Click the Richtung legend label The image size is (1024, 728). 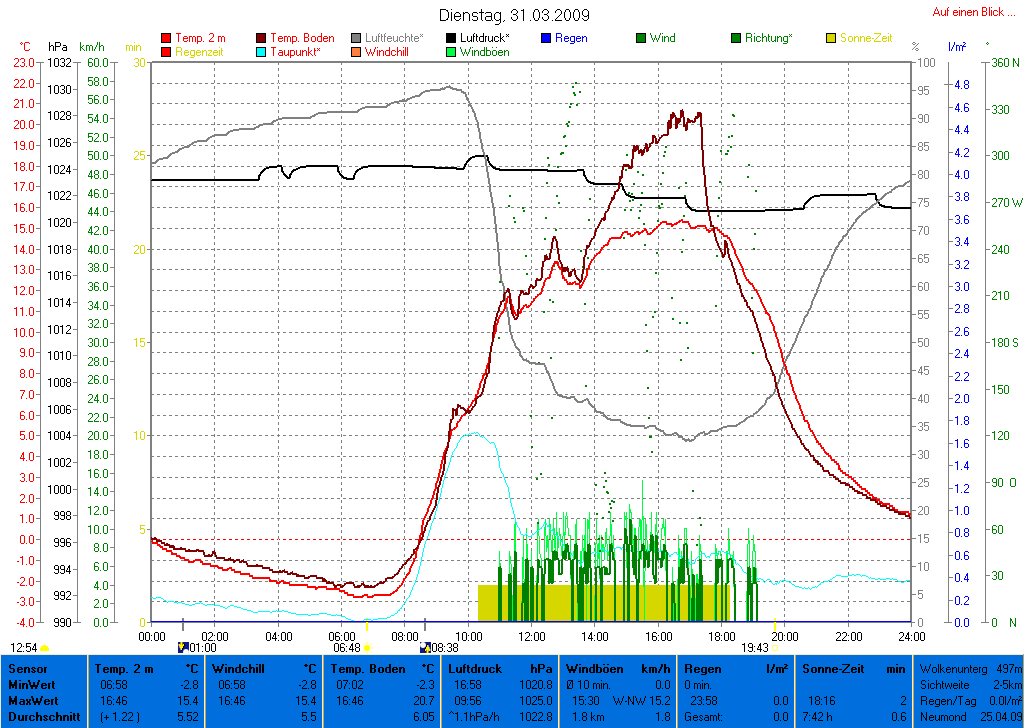point(770,38)
